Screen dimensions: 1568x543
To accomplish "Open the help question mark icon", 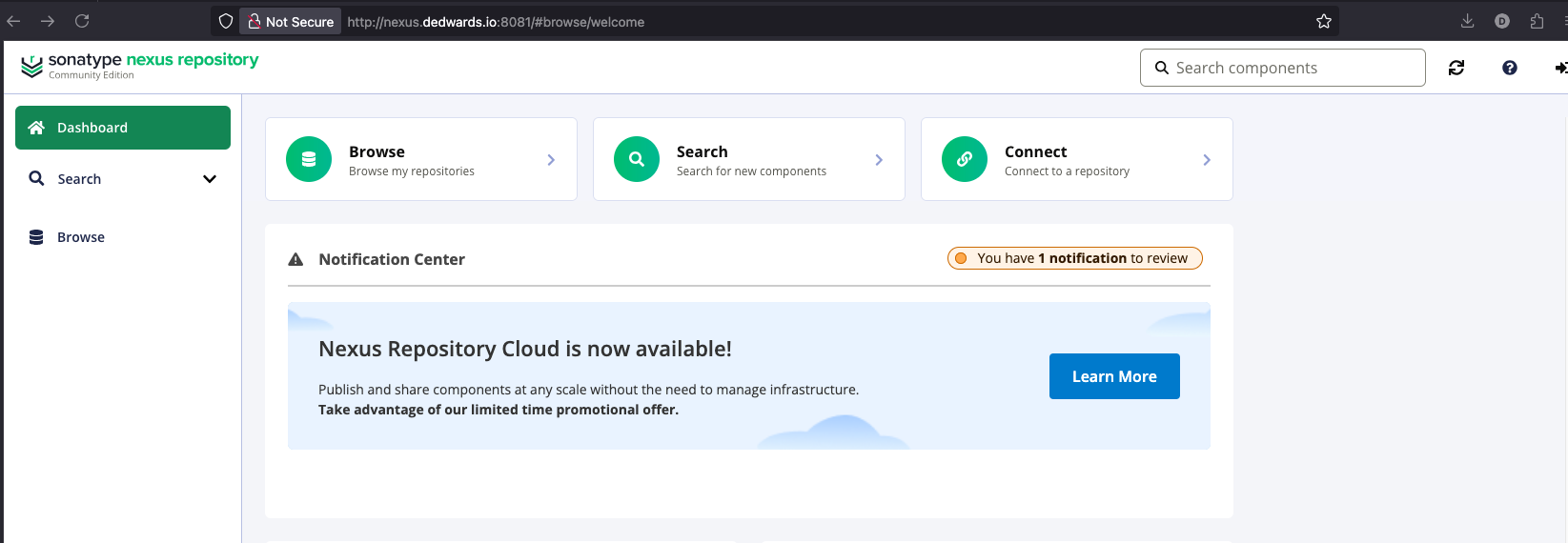I will 1510,68.
